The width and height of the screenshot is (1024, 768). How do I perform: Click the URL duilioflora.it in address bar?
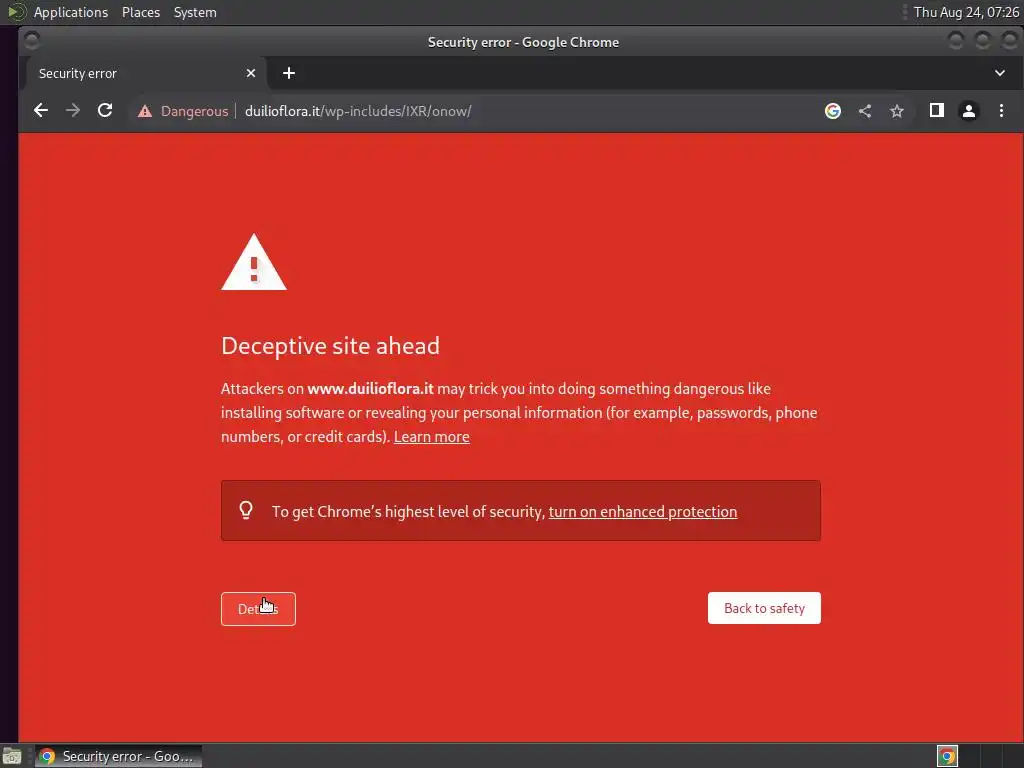[x=358, y=111]
